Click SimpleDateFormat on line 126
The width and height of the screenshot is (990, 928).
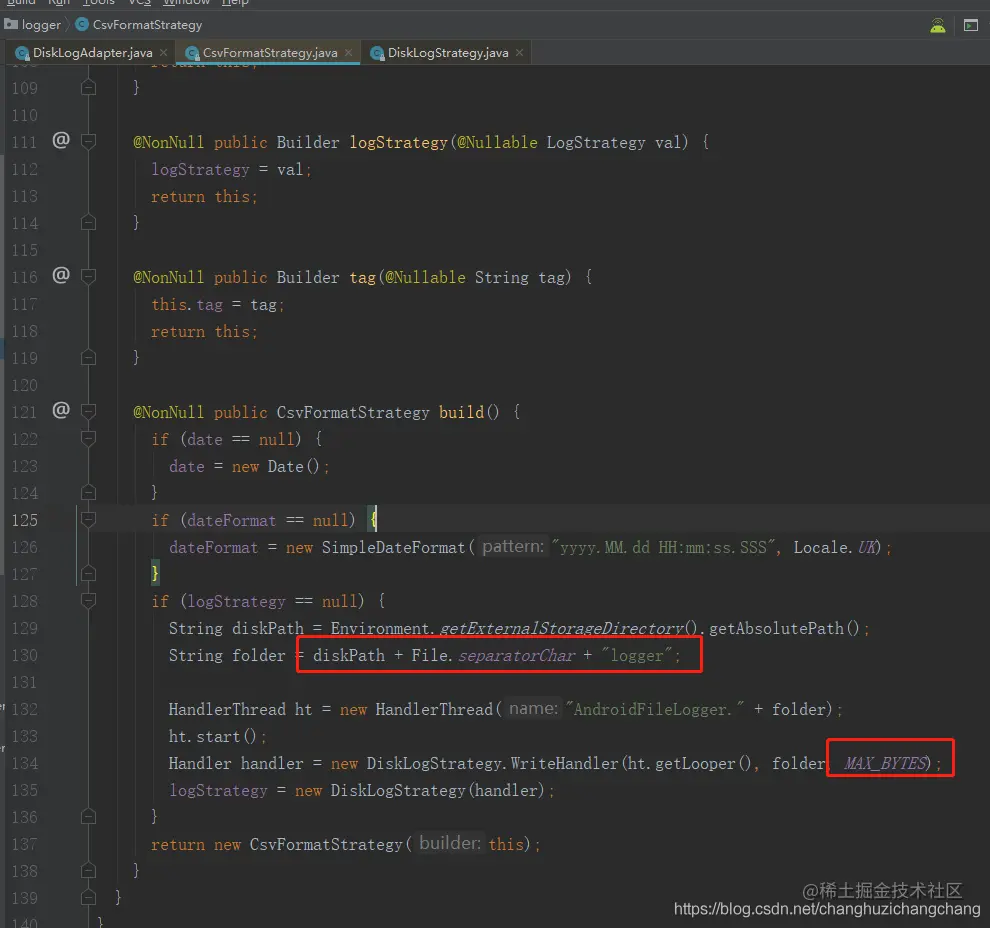pyautogui.click(x=393, y=547)
